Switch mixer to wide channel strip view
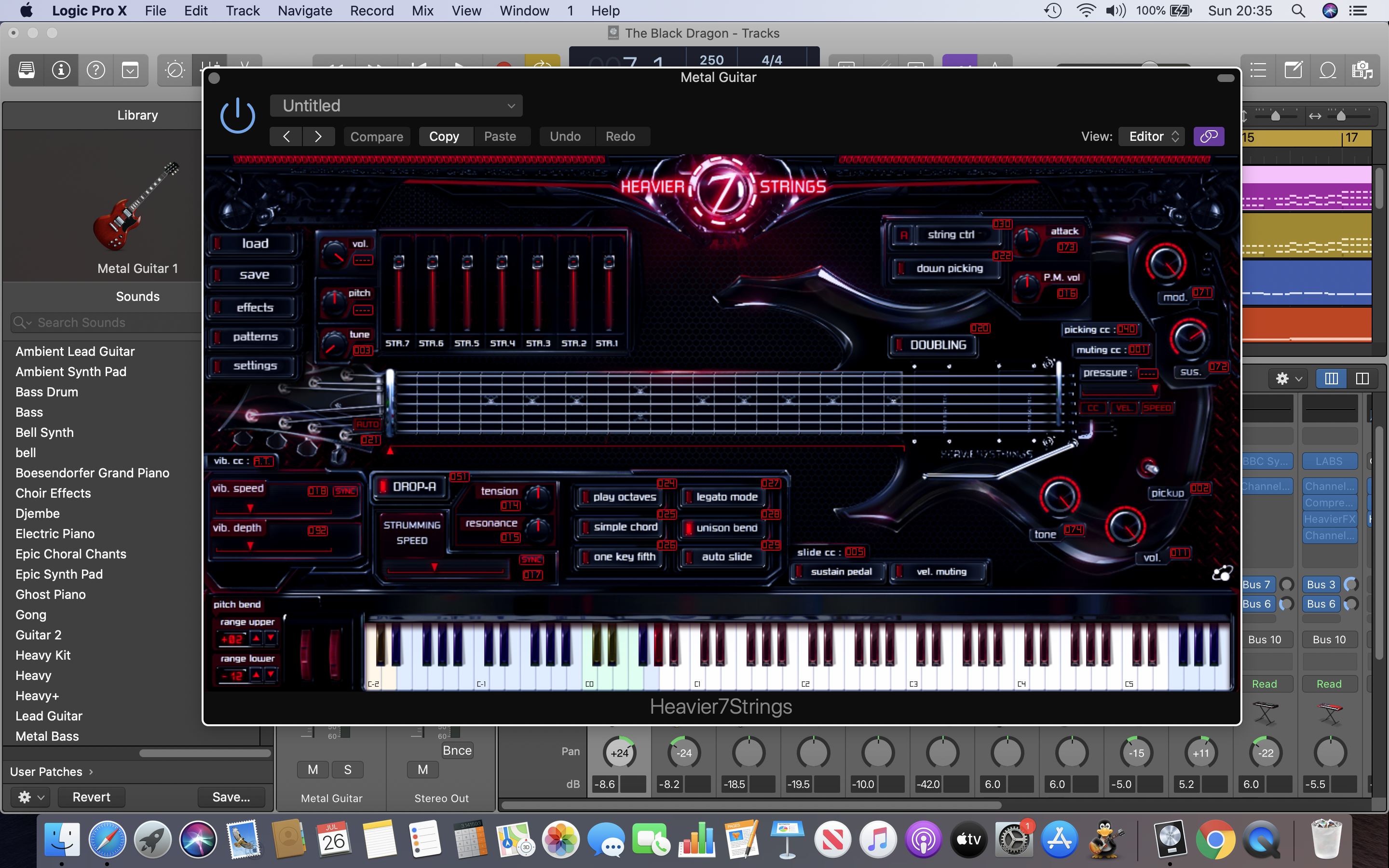 1362,379
